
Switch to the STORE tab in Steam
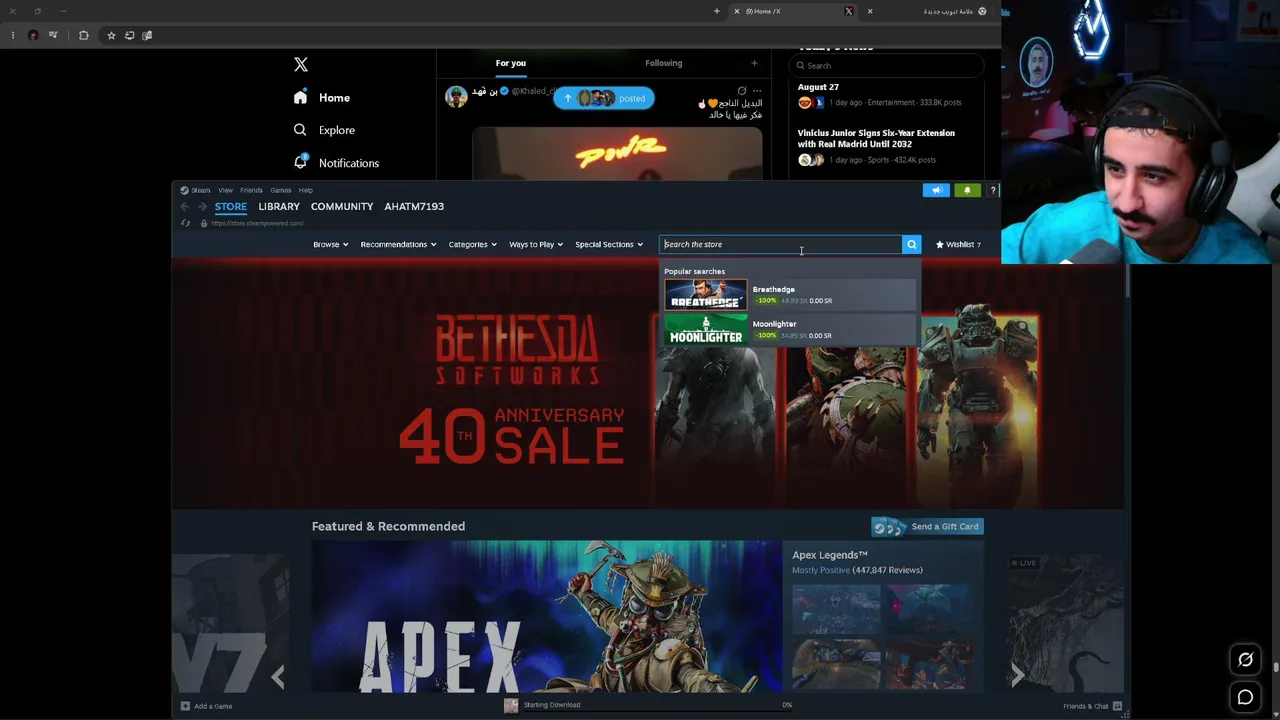tap(230, 206)
